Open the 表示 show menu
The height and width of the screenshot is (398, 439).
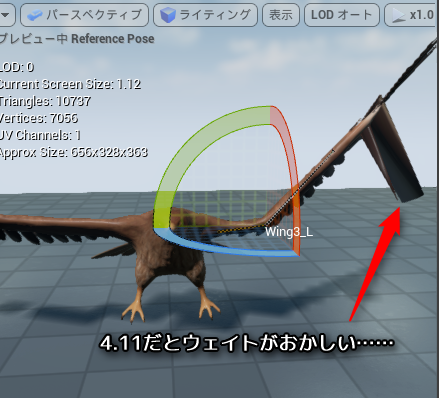[281, 15]
